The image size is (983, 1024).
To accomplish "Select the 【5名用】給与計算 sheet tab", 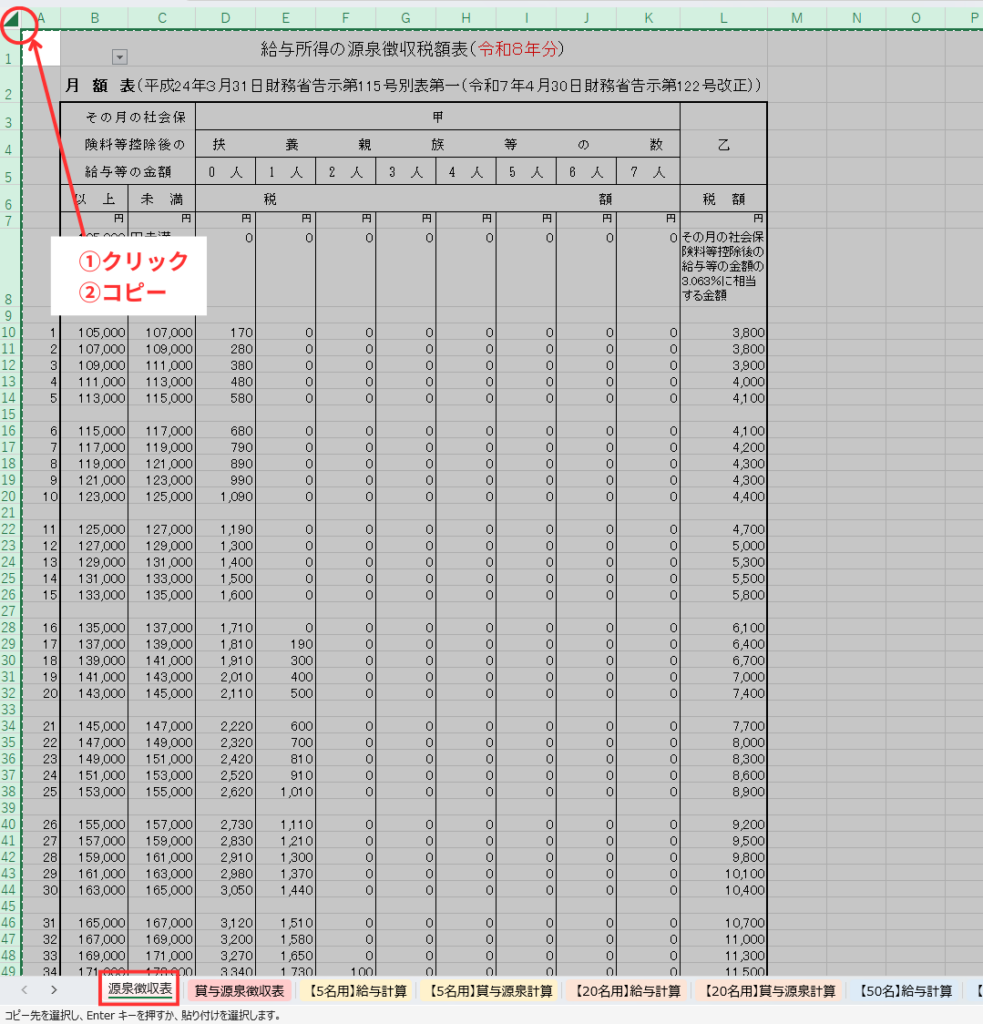I will click(x=358, y=991).
